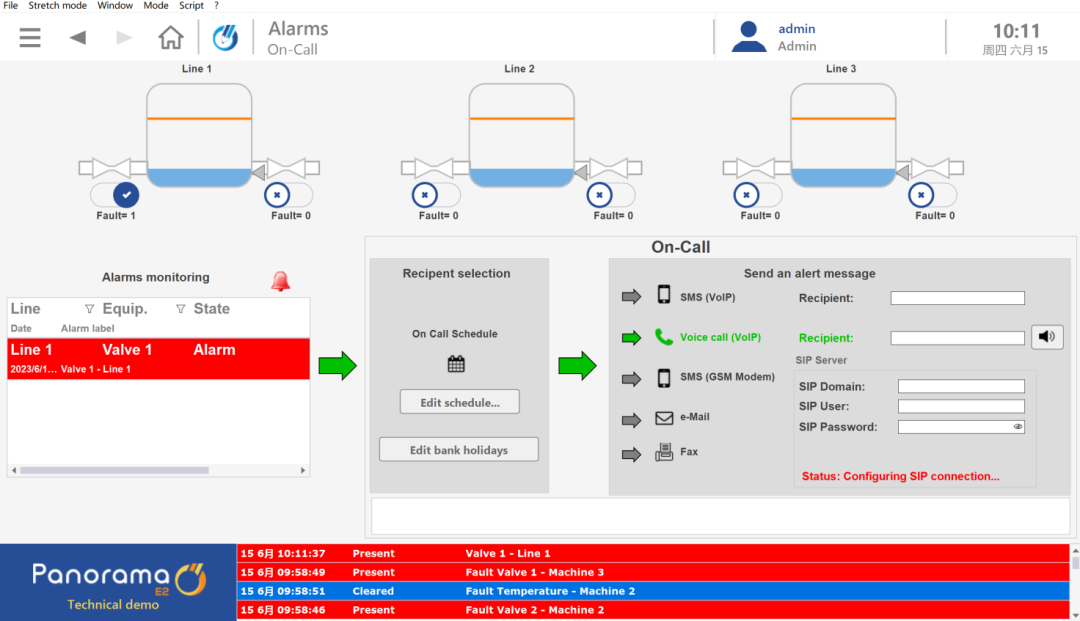
Task: Open the Line column filter
Action: [89, 309]
